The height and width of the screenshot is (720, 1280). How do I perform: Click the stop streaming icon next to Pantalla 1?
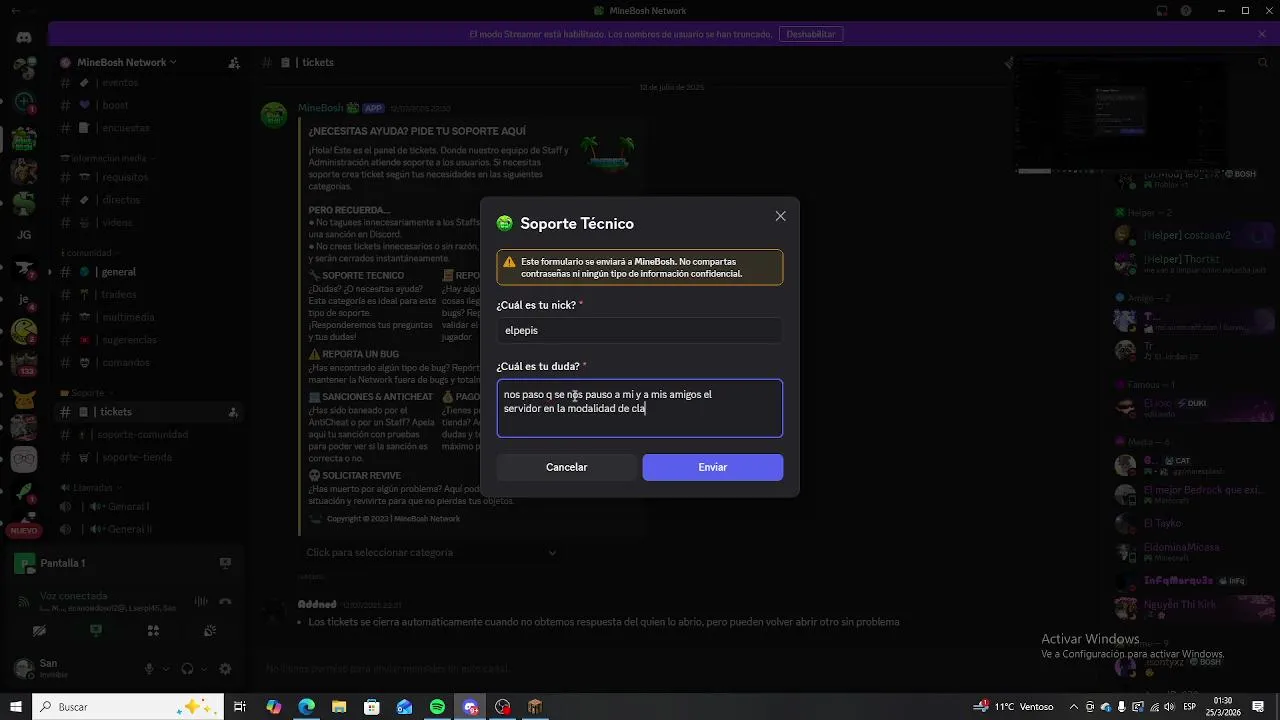point(225,563)
